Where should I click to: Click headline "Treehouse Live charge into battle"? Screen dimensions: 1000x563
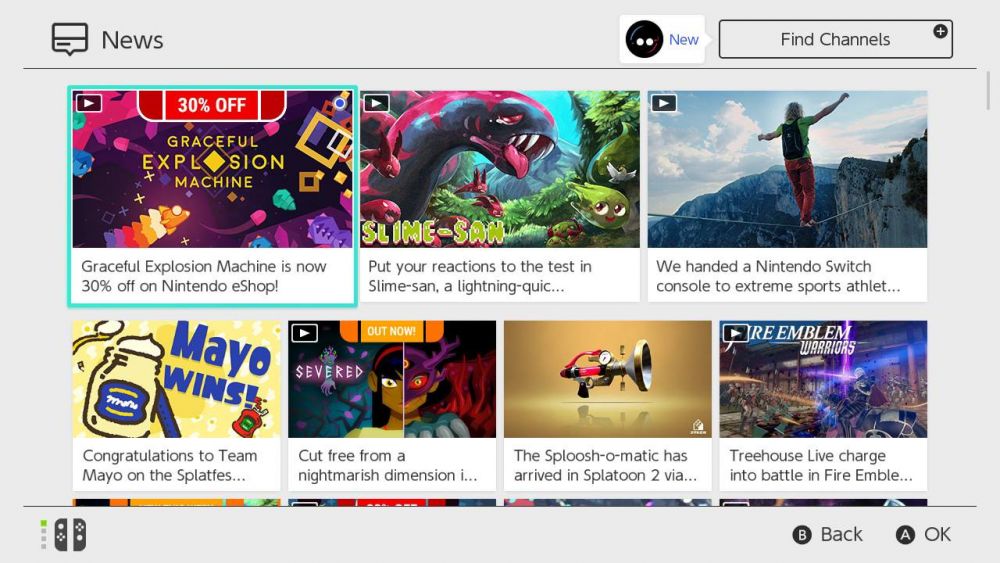[x=821, y=465]
